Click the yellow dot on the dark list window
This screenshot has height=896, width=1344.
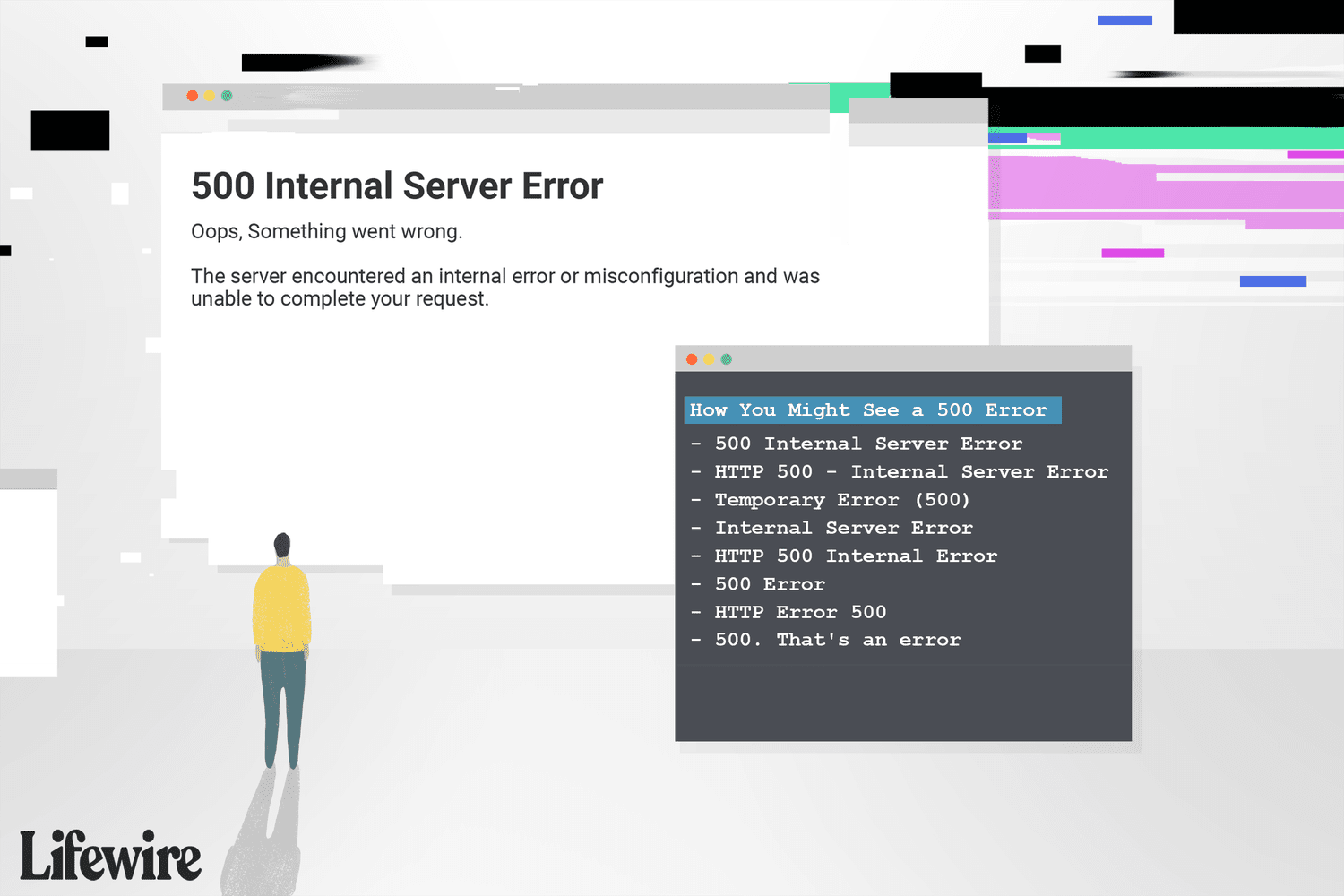tap(709, 359)
